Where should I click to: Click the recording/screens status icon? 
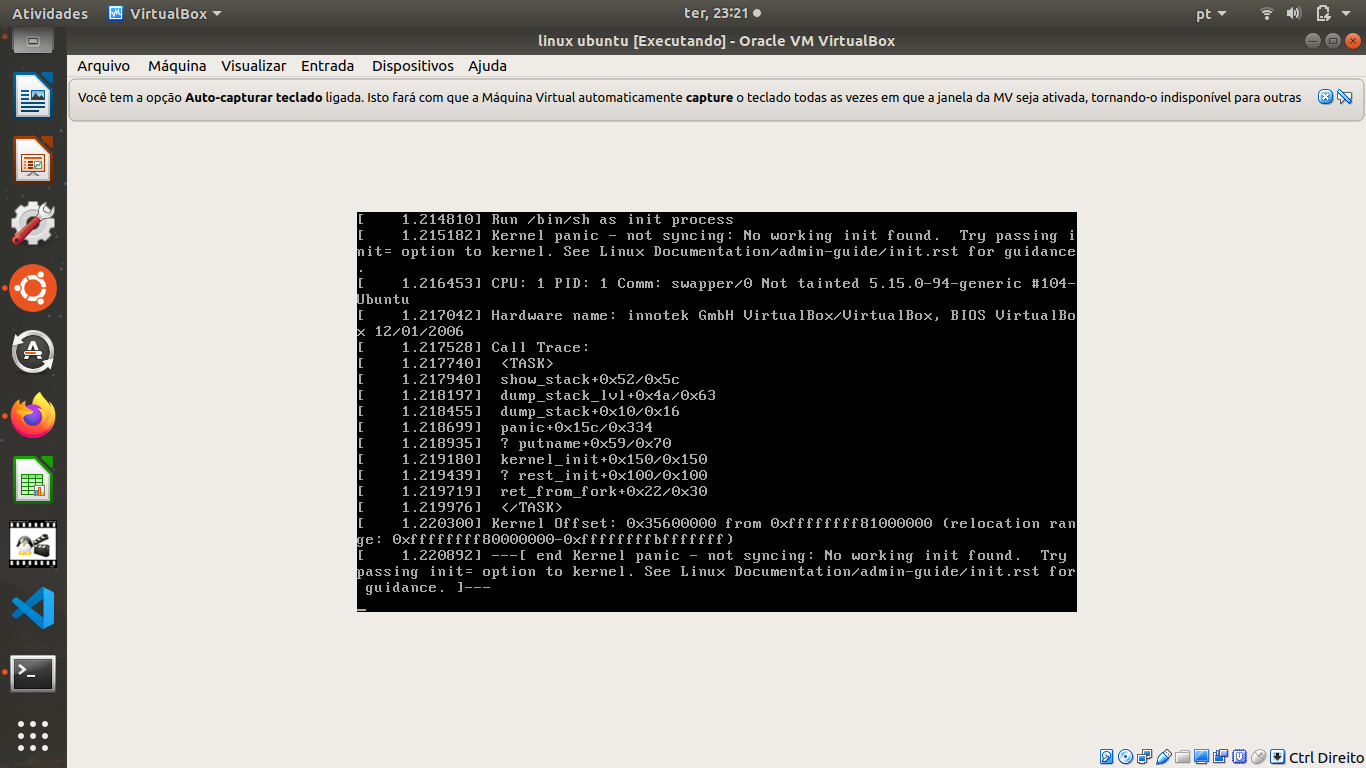(x=1220, y=757)
